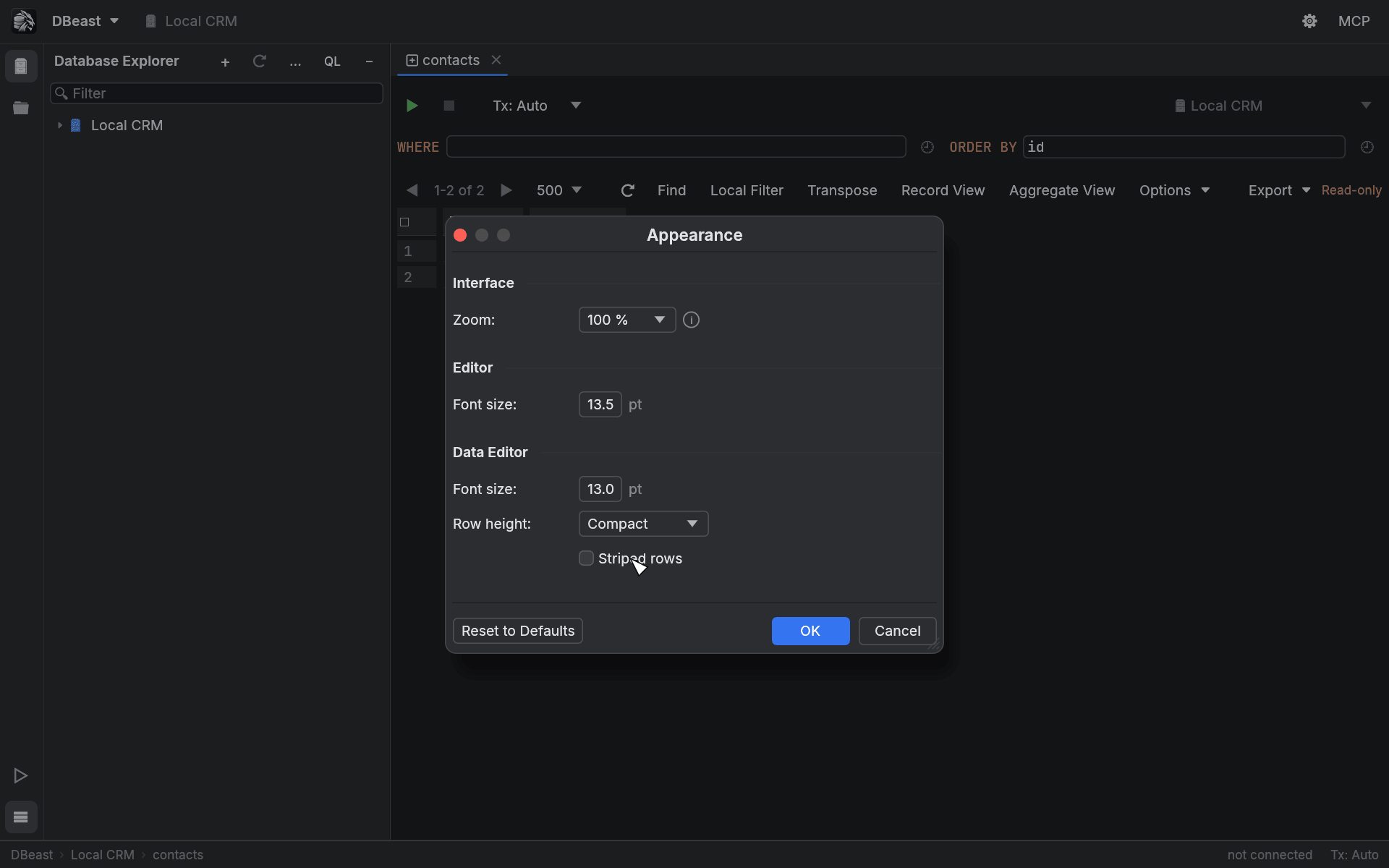Open Export dropdown menu

(1279, 190)
